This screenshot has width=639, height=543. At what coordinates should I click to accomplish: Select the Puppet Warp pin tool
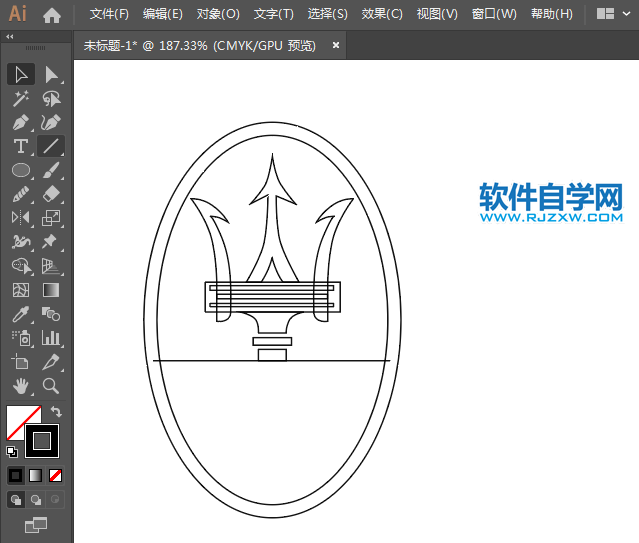click(x=51, y=242)
